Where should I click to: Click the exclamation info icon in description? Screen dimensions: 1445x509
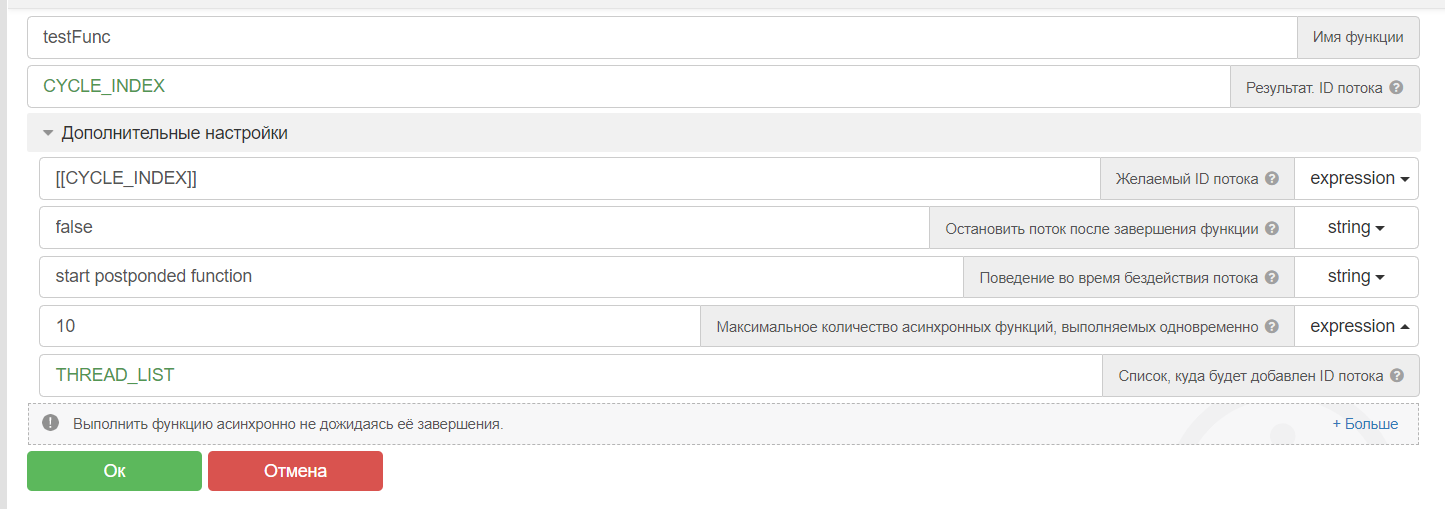(x=51, y=424)
